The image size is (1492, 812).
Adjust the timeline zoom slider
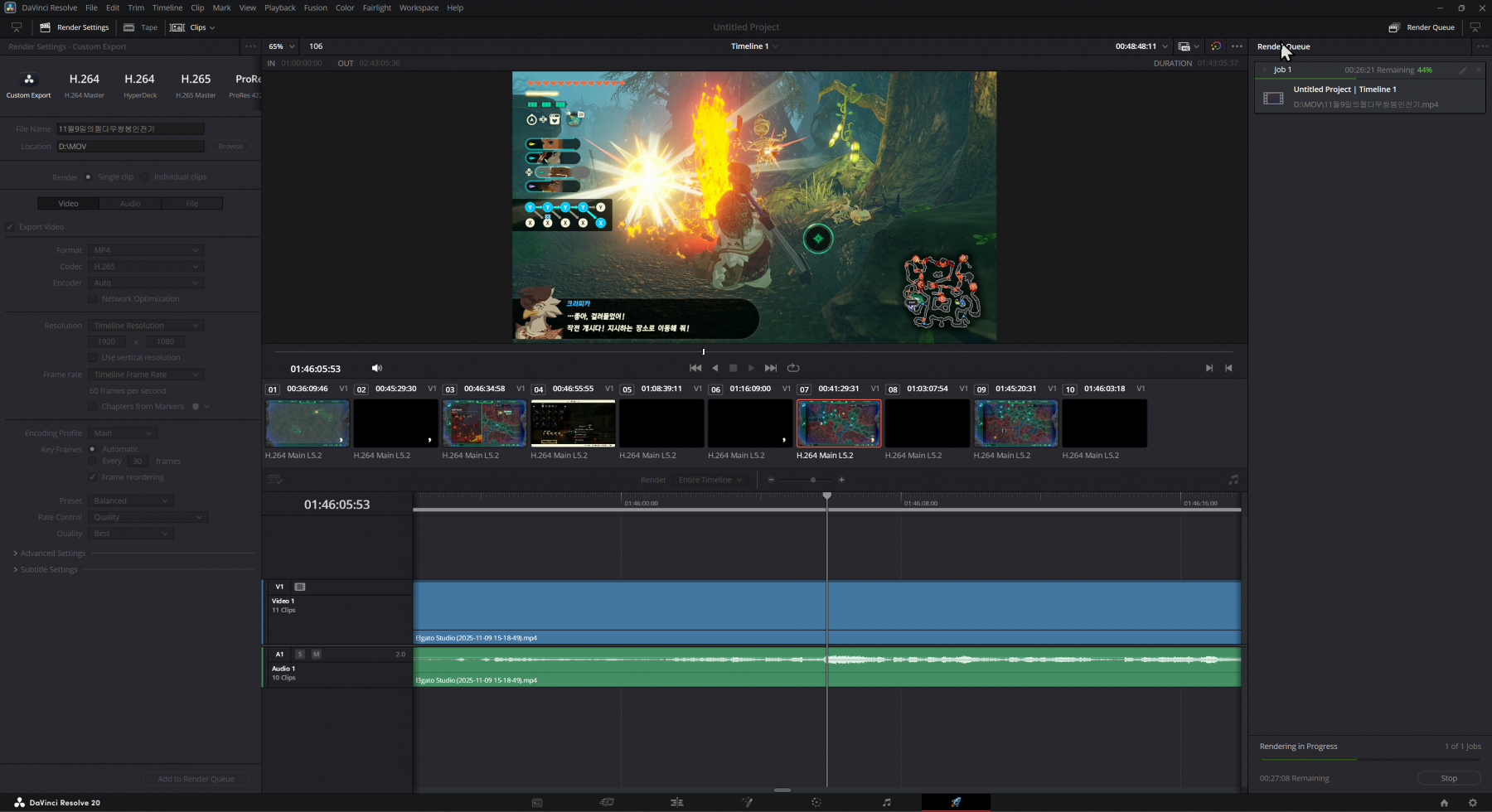click(812, 480)
